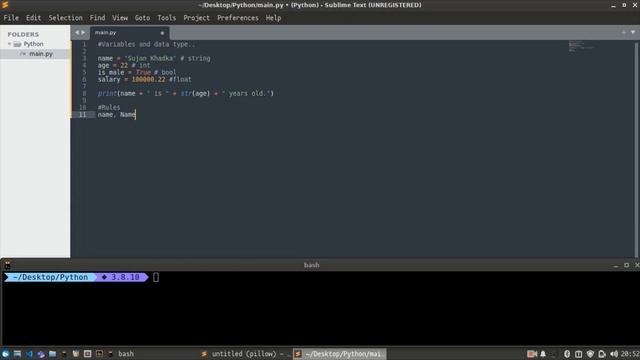Open the Preferences menu
This screenshot has height=360, width=640.
coord(238,18)
